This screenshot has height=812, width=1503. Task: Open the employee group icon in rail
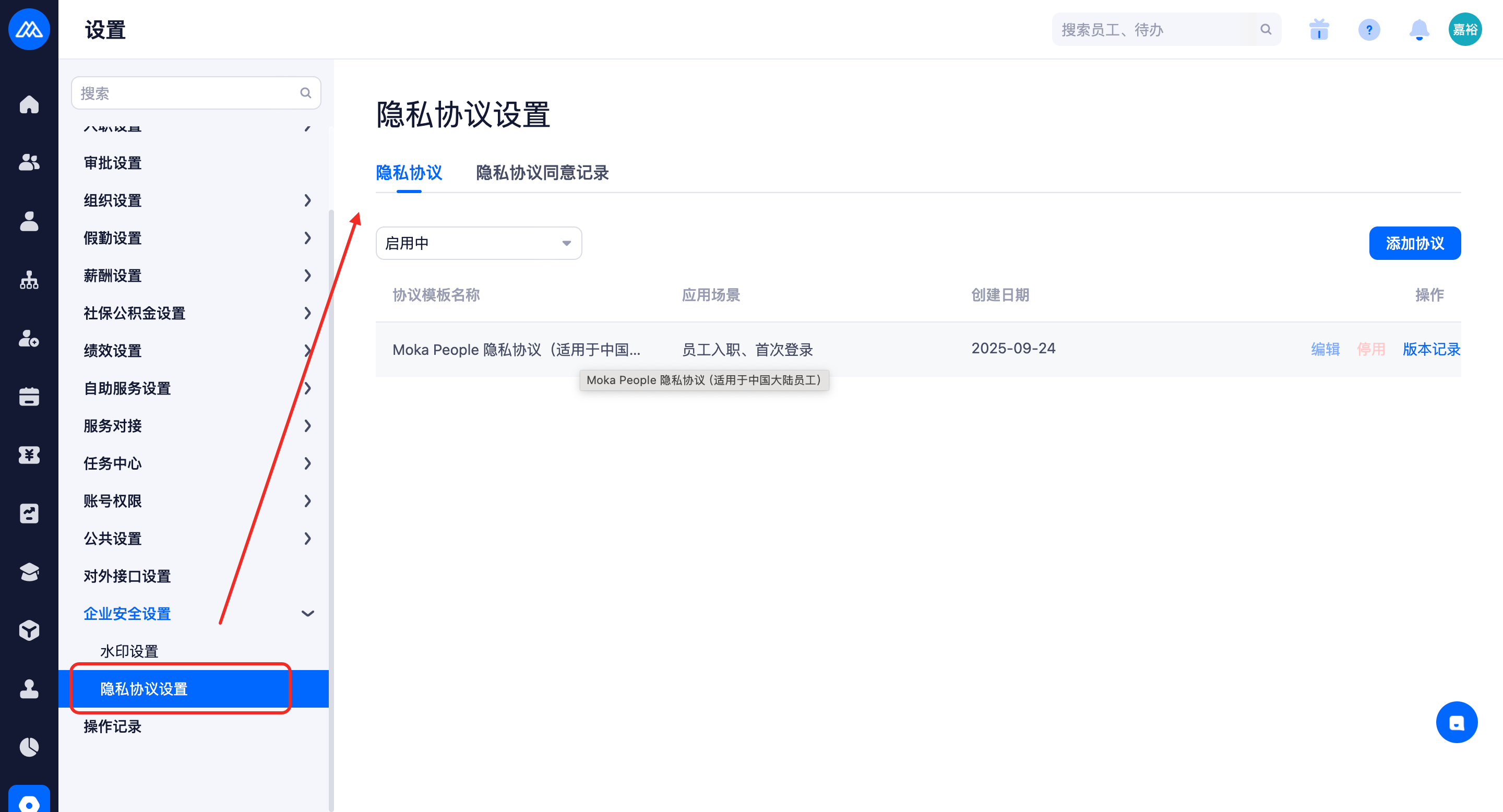(x=29, y=163)
